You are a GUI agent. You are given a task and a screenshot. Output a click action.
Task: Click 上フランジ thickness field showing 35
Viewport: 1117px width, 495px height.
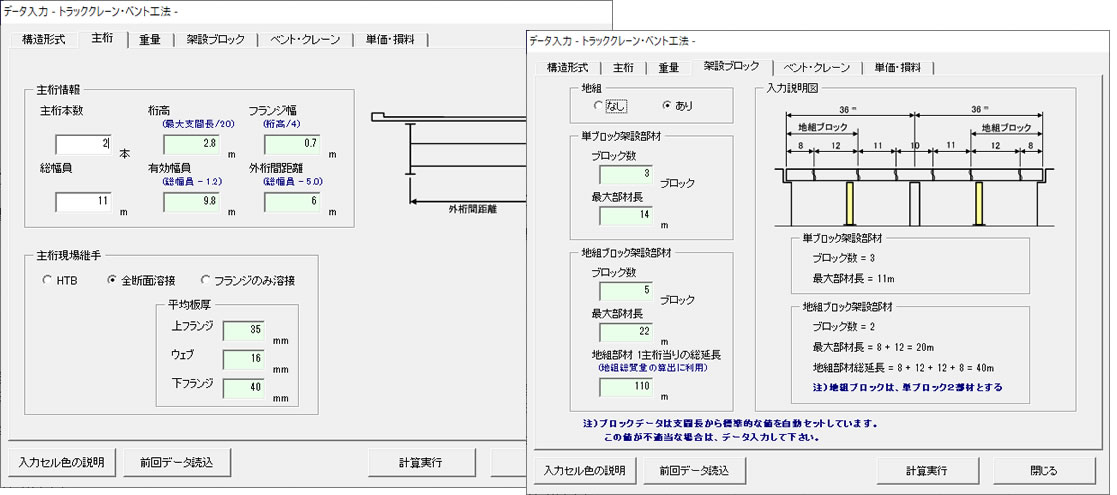pyautogui.click(x=244, y=330)
